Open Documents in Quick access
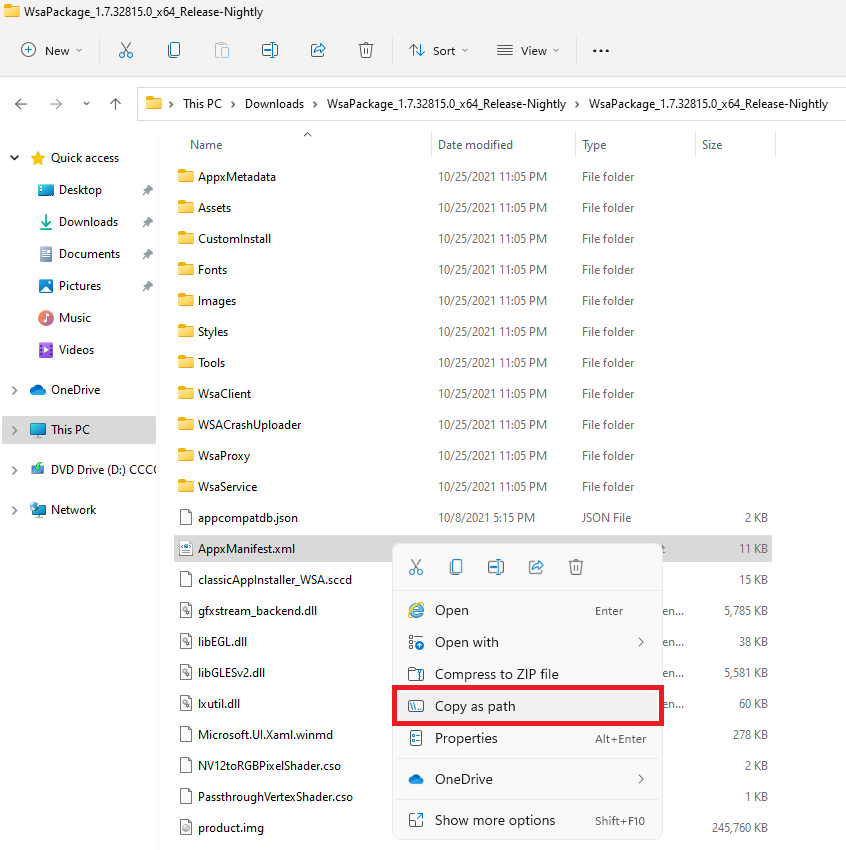 point(89,254)
